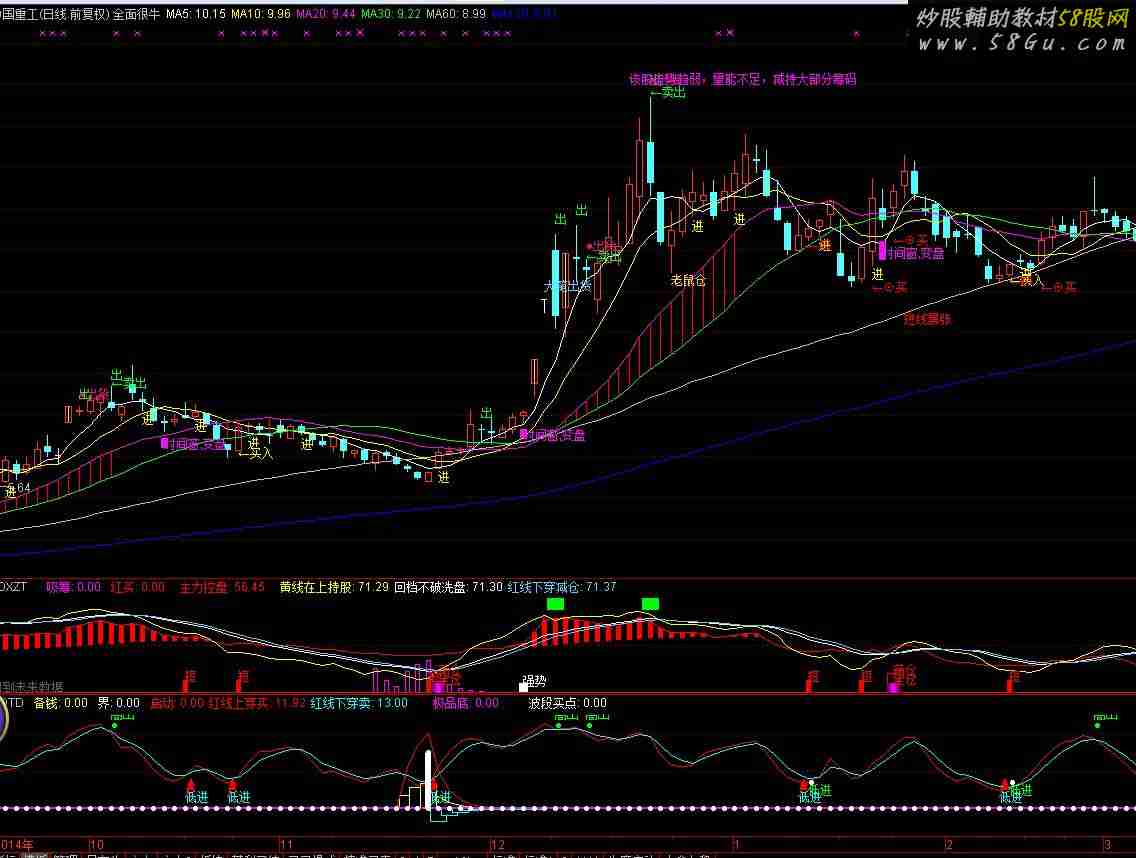Select the 主力控盘 56.45 readout
1136x858 pixels.
coord(222,587)
